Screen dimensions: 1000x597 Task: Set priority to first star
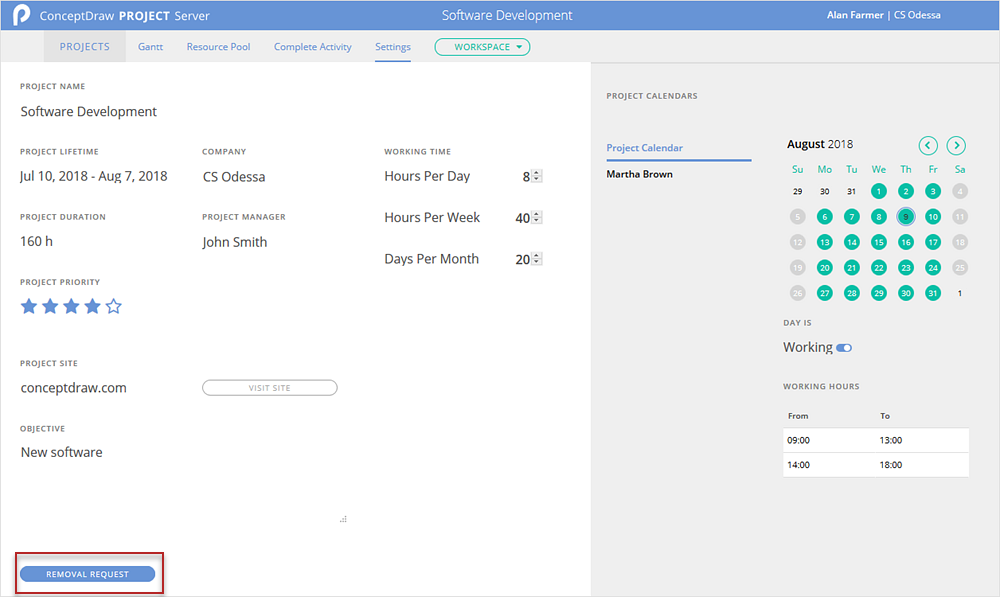(29, 306)
